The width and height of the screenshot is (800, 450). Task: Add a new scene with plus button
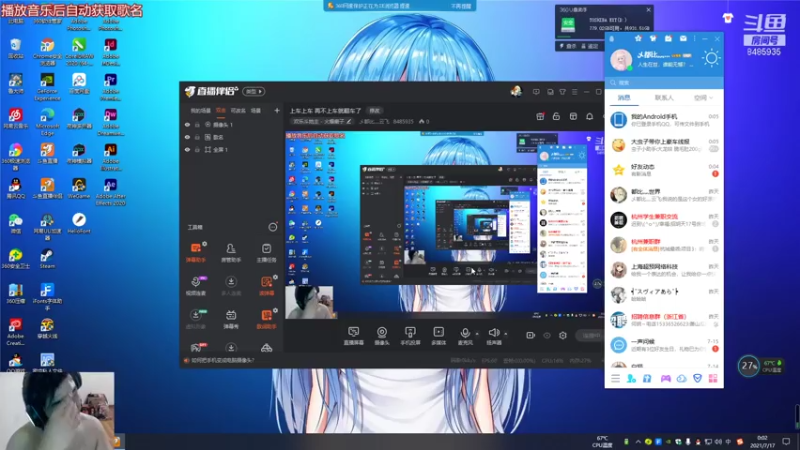pyautogui.click(x=277, y=110)
